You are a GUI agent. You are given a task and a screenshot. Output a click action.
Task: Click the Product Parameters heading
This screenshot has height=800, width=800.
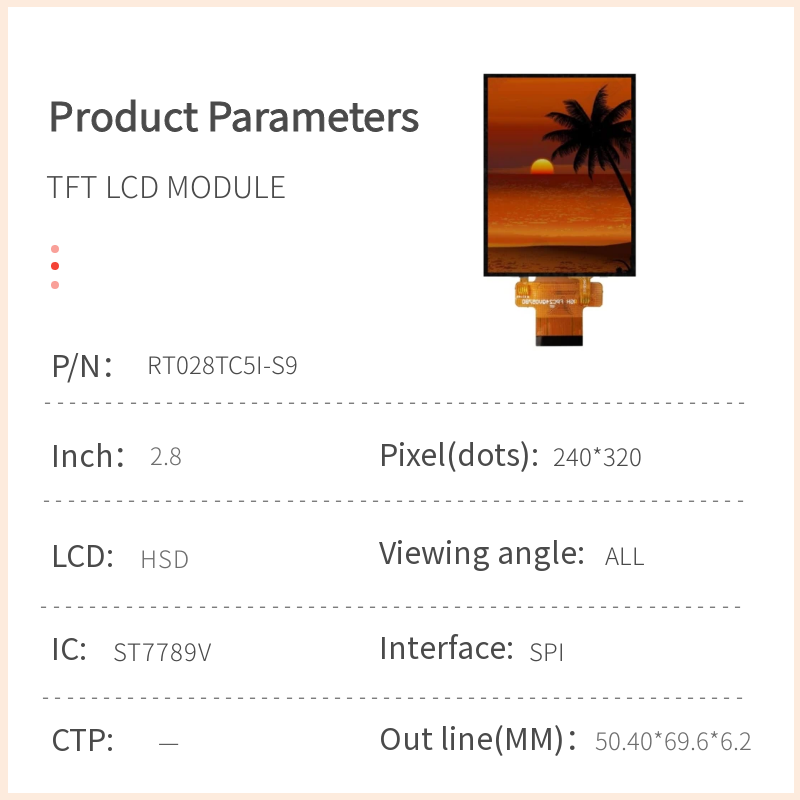(234, 118)
